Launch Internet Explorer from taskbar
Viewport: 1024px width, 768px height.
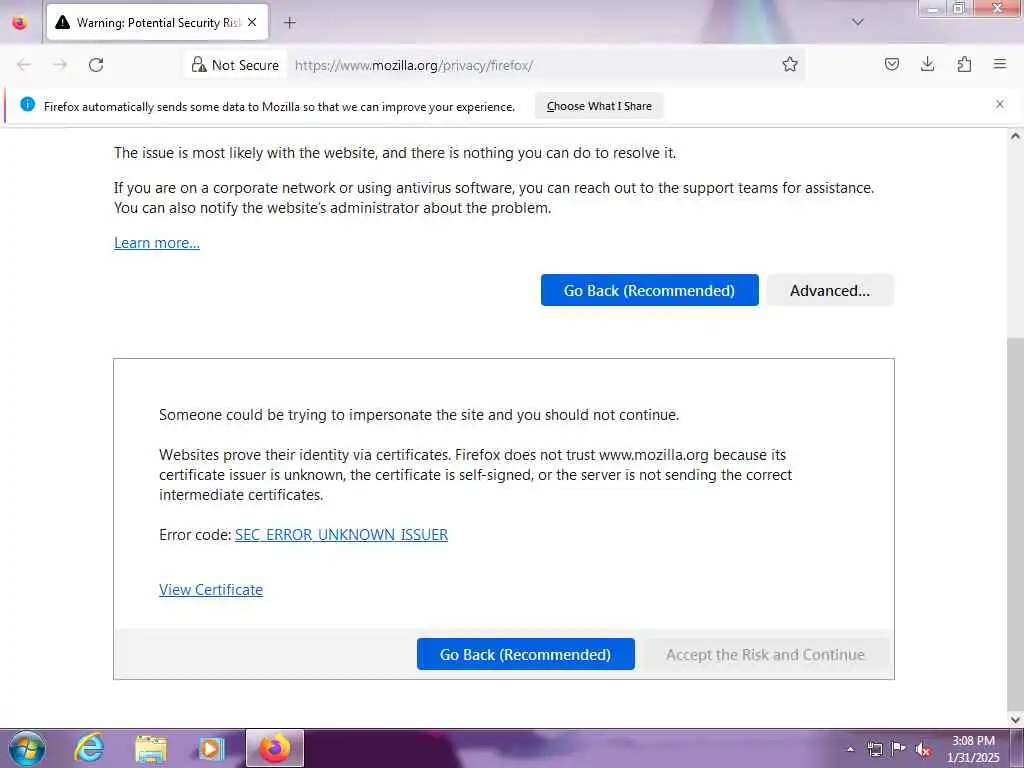point(89,748)
